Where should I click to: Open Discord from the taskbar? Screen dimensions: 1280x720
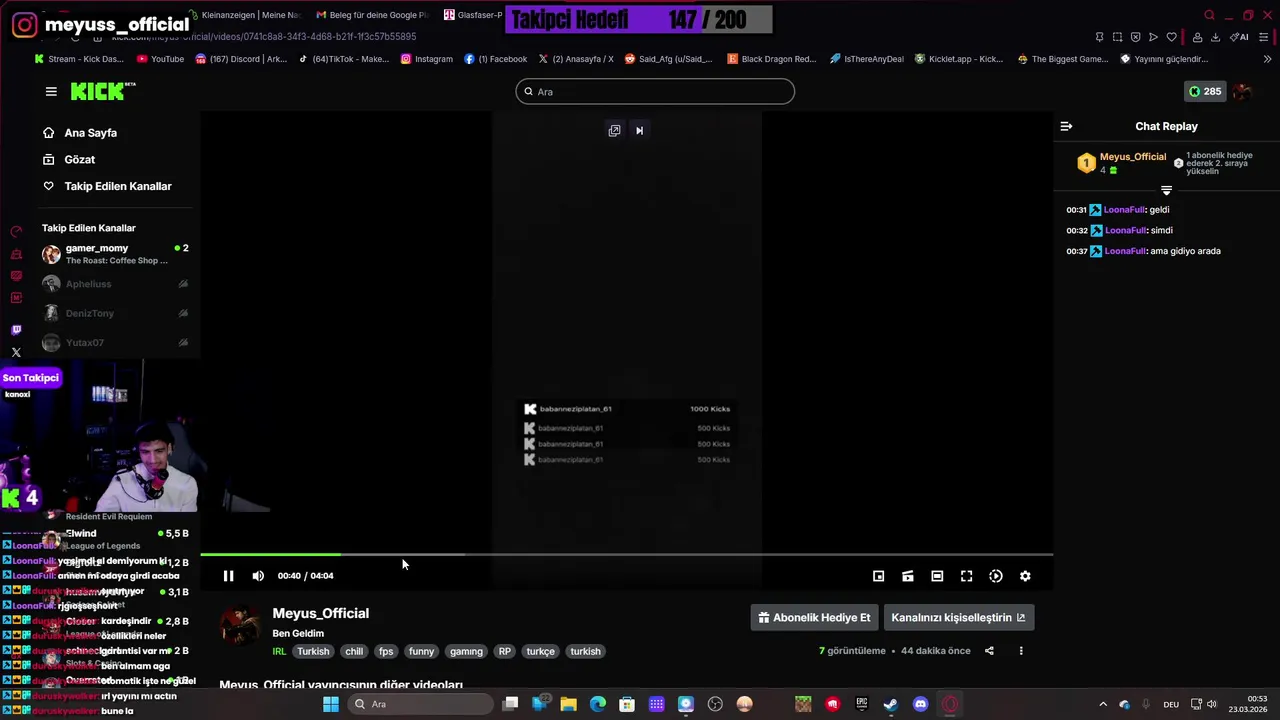point(921,704)
